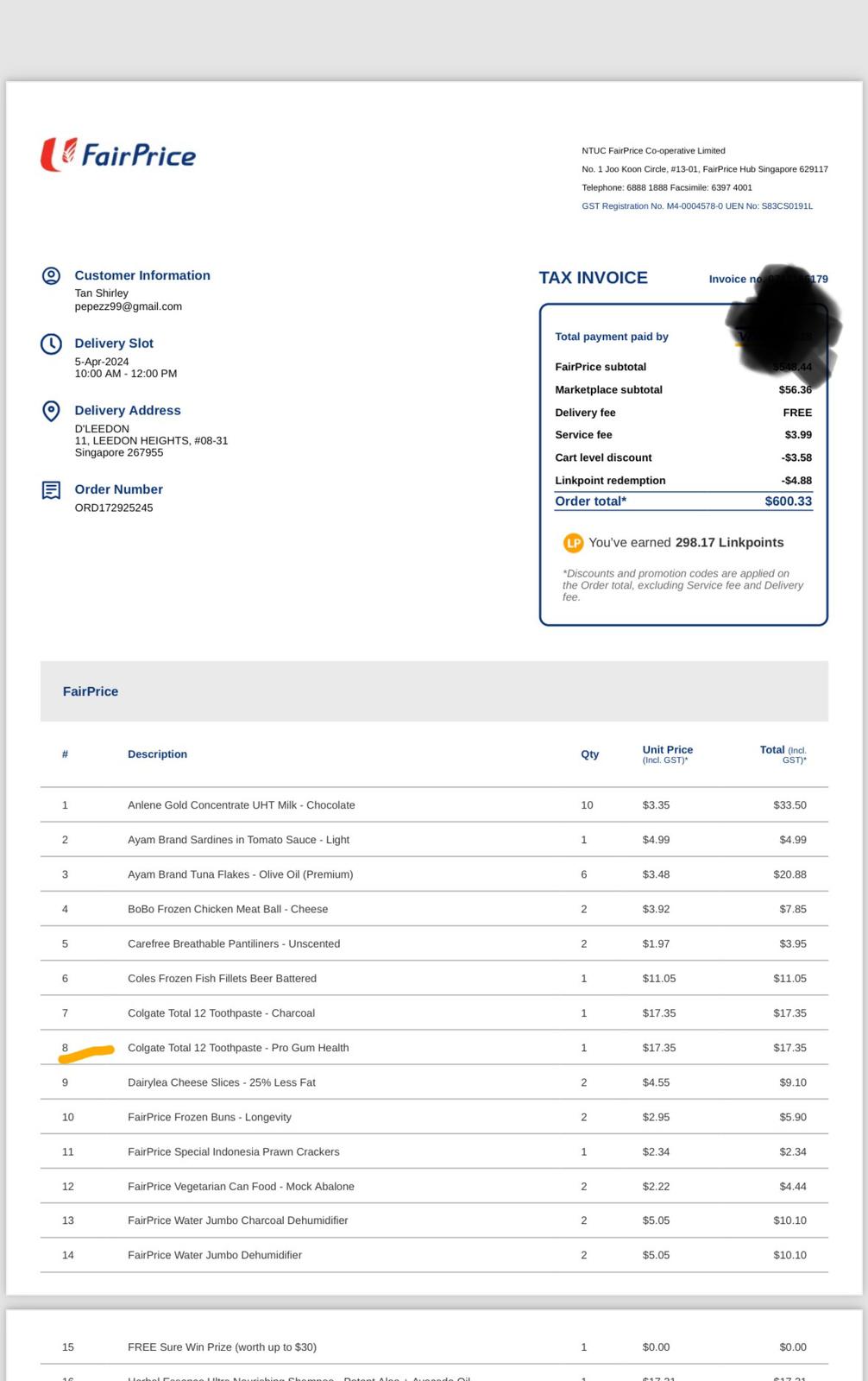Select FairPrice Water Jumbo Dehumidifier row 14
868x1381 pixels.
click(434, 1255)
